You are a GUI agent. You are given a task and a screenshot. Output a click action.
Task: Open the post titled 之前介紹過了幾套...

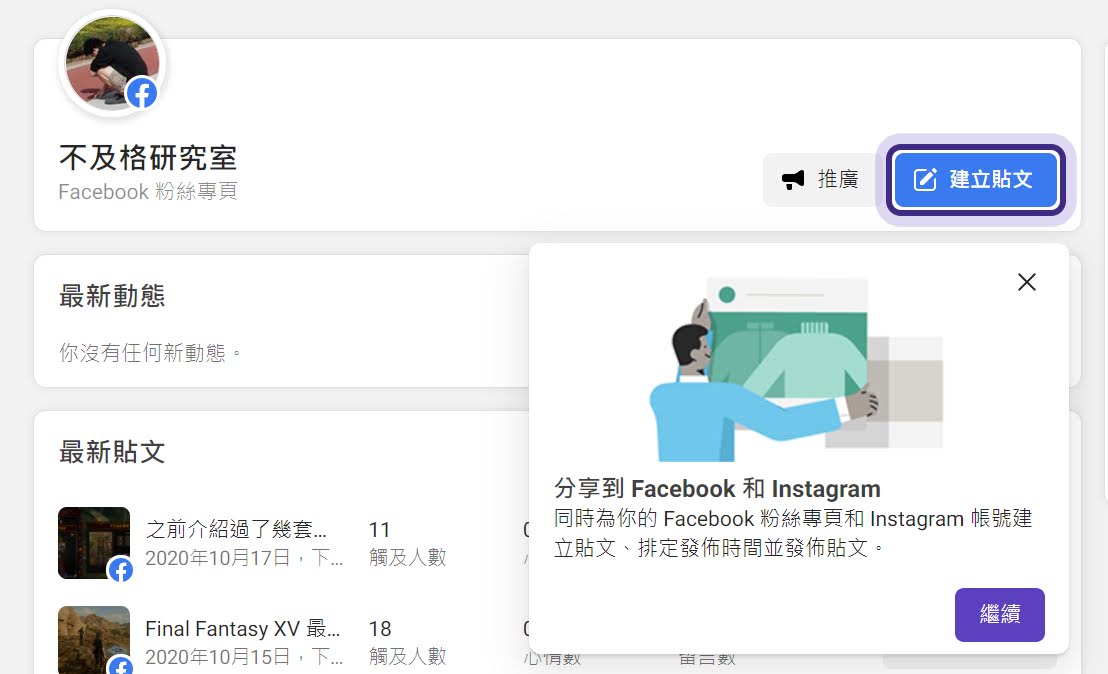pos(236,529)
